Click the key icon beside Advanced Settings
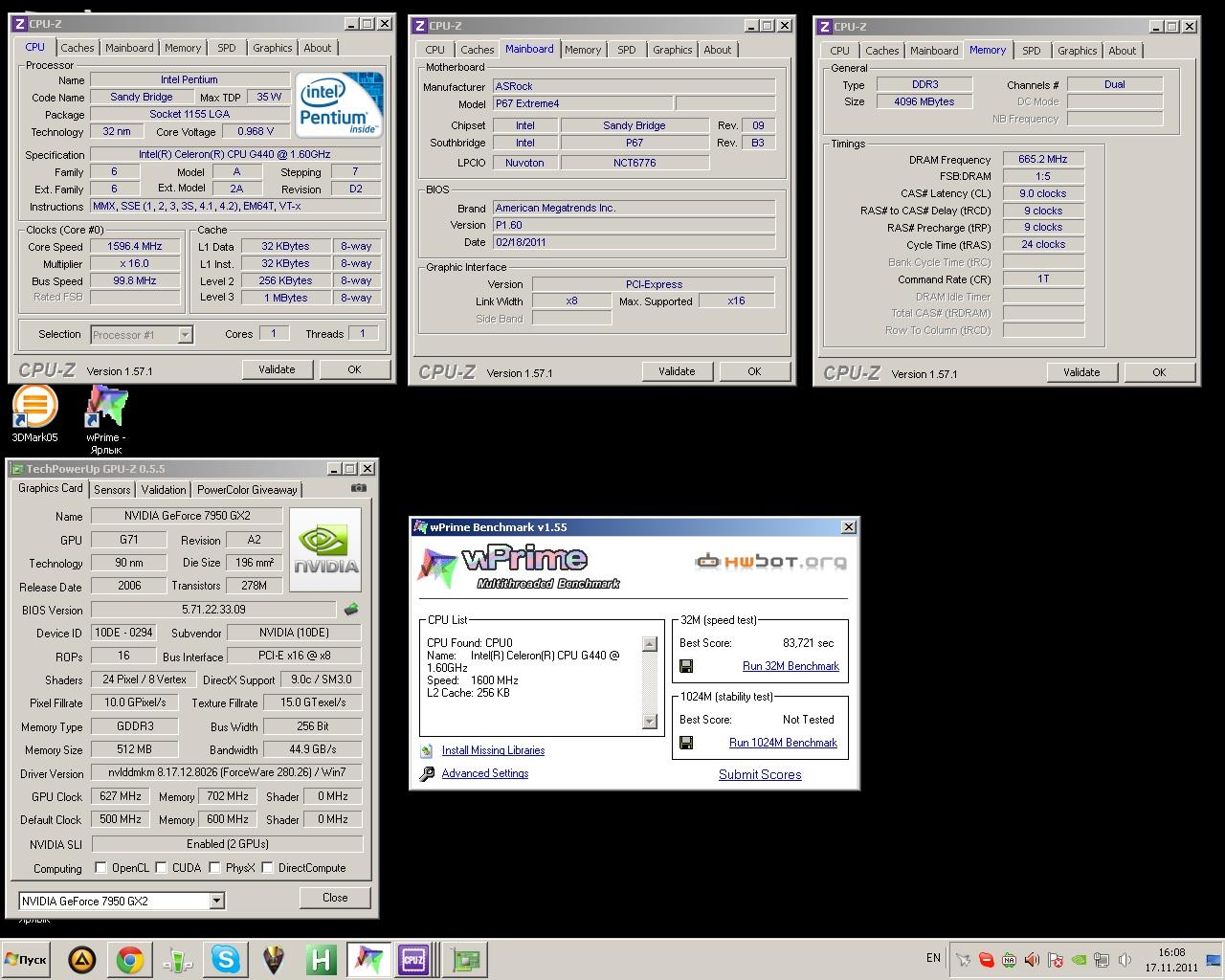The width and height of the screenshot is (1225, 980). click(x=427, y=774)
